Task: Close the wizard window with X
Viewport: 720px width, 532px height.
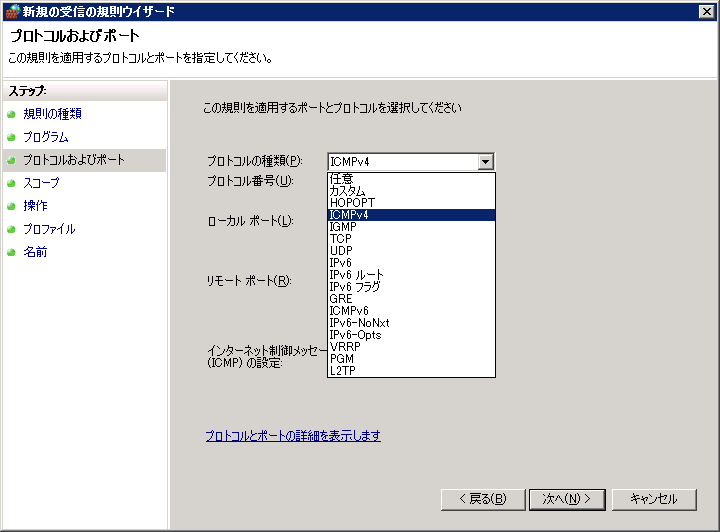Action: pyautogui.click(x=706, y=11)
